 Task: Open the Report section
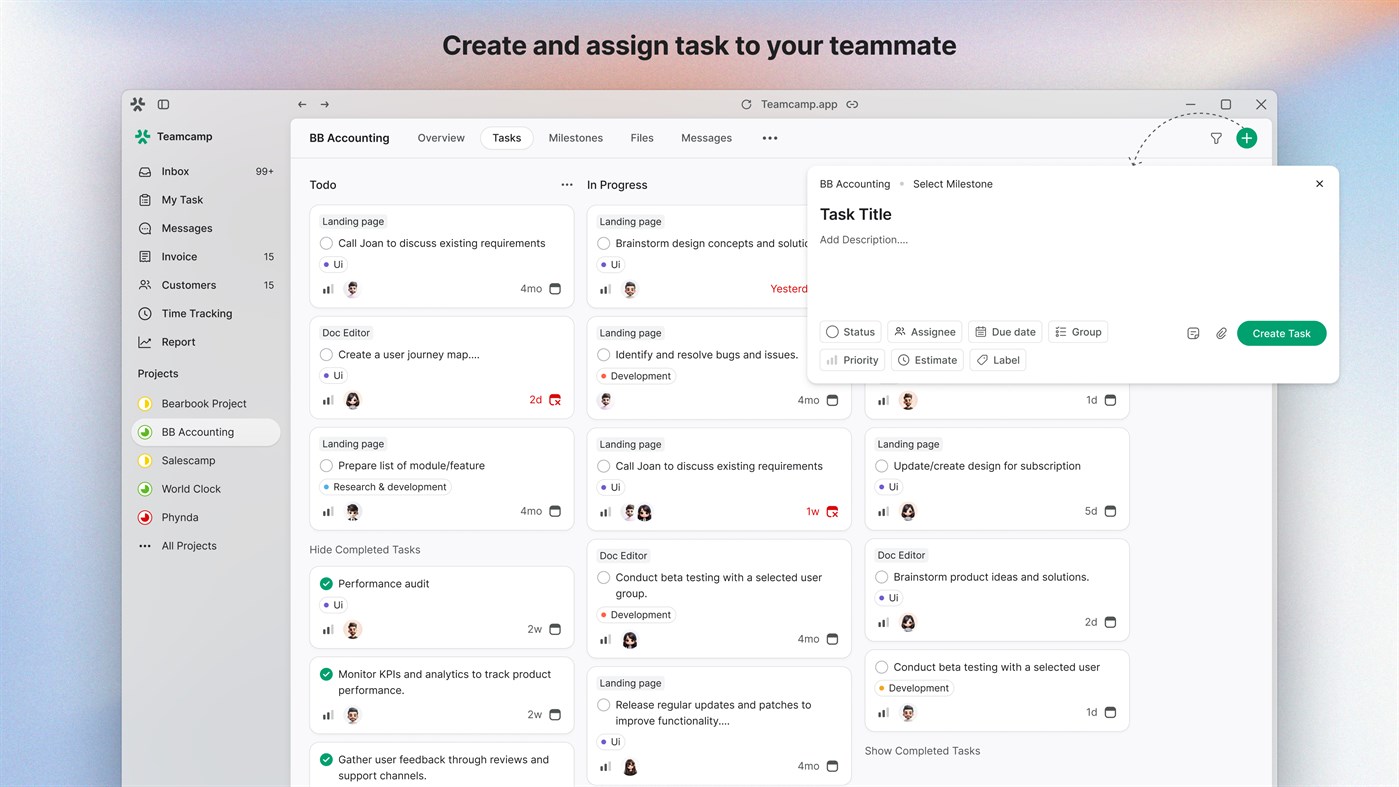click(179, 341)
